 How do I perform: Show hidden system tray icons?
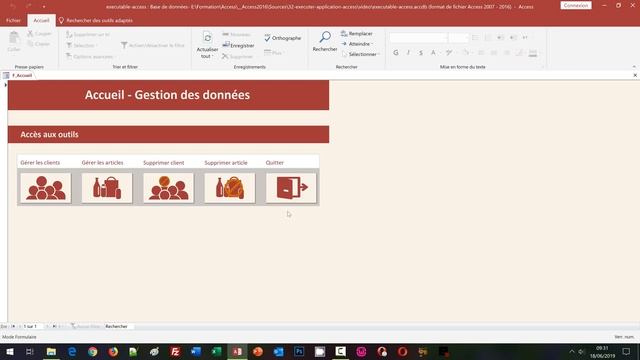571,351
